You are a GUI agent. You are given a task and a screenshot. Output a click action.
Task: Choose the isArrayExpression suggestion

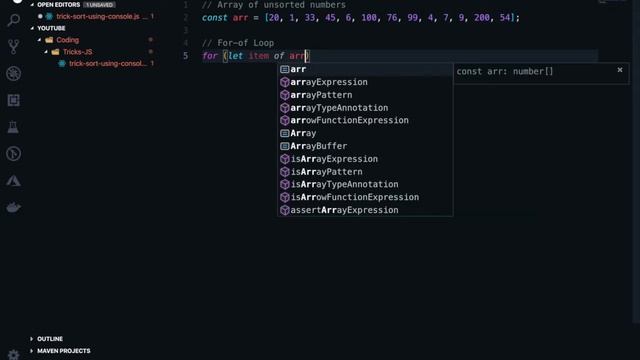tap(365, 159)
